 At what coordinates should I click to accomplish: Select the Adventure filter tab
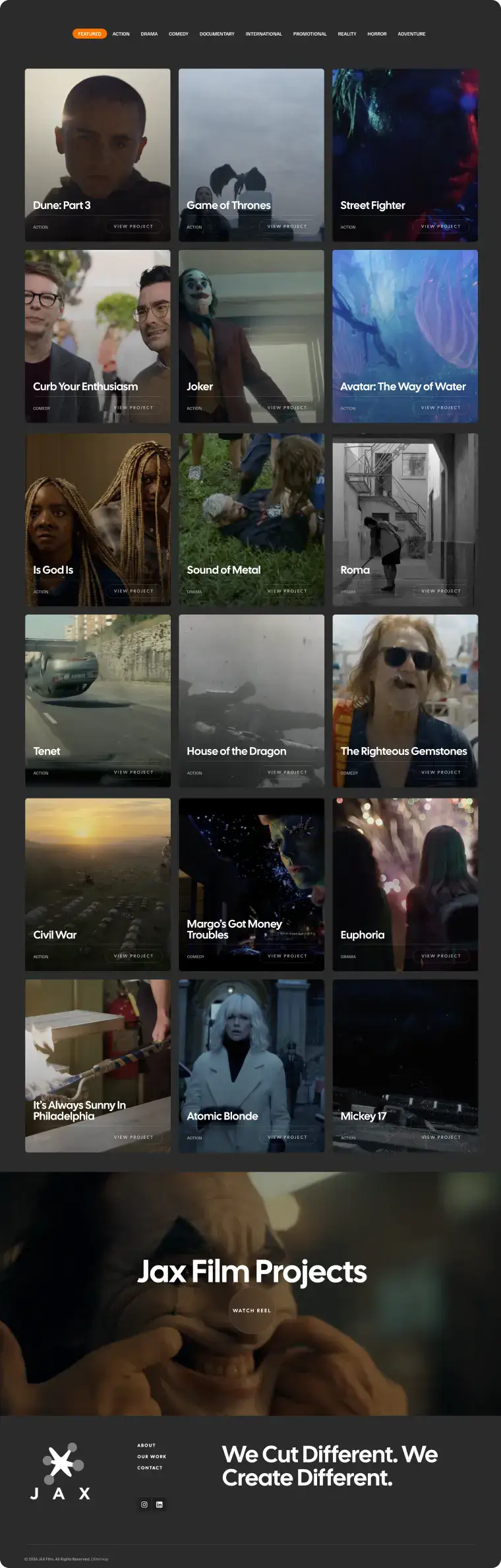(411, 34)
